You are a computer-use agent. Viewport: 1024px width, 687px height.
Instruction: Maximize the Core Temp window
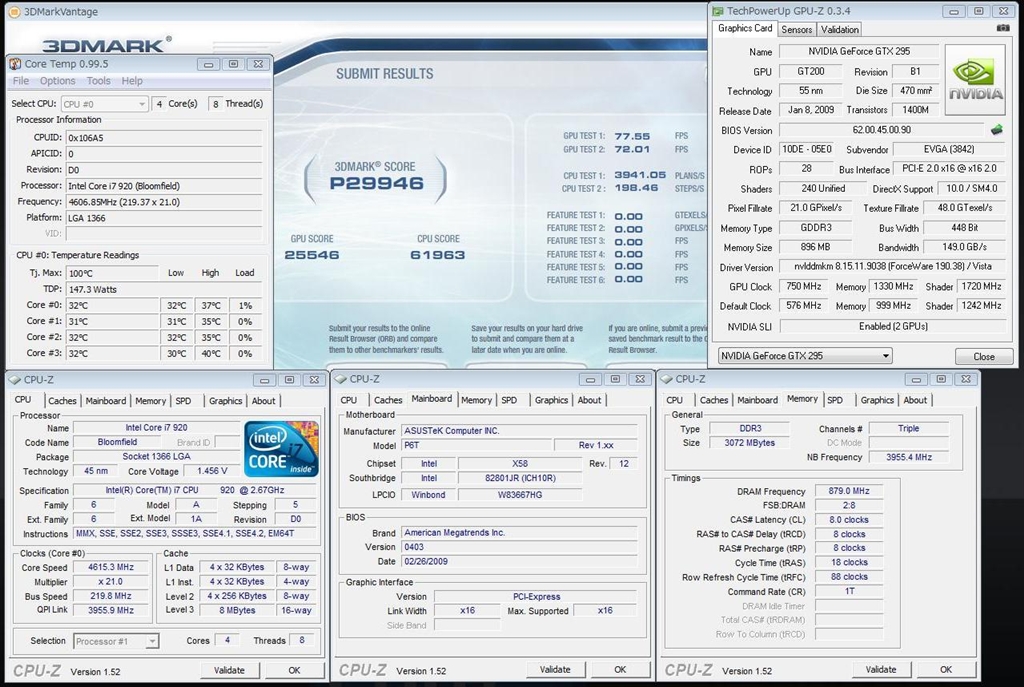[x=233, y=64]
